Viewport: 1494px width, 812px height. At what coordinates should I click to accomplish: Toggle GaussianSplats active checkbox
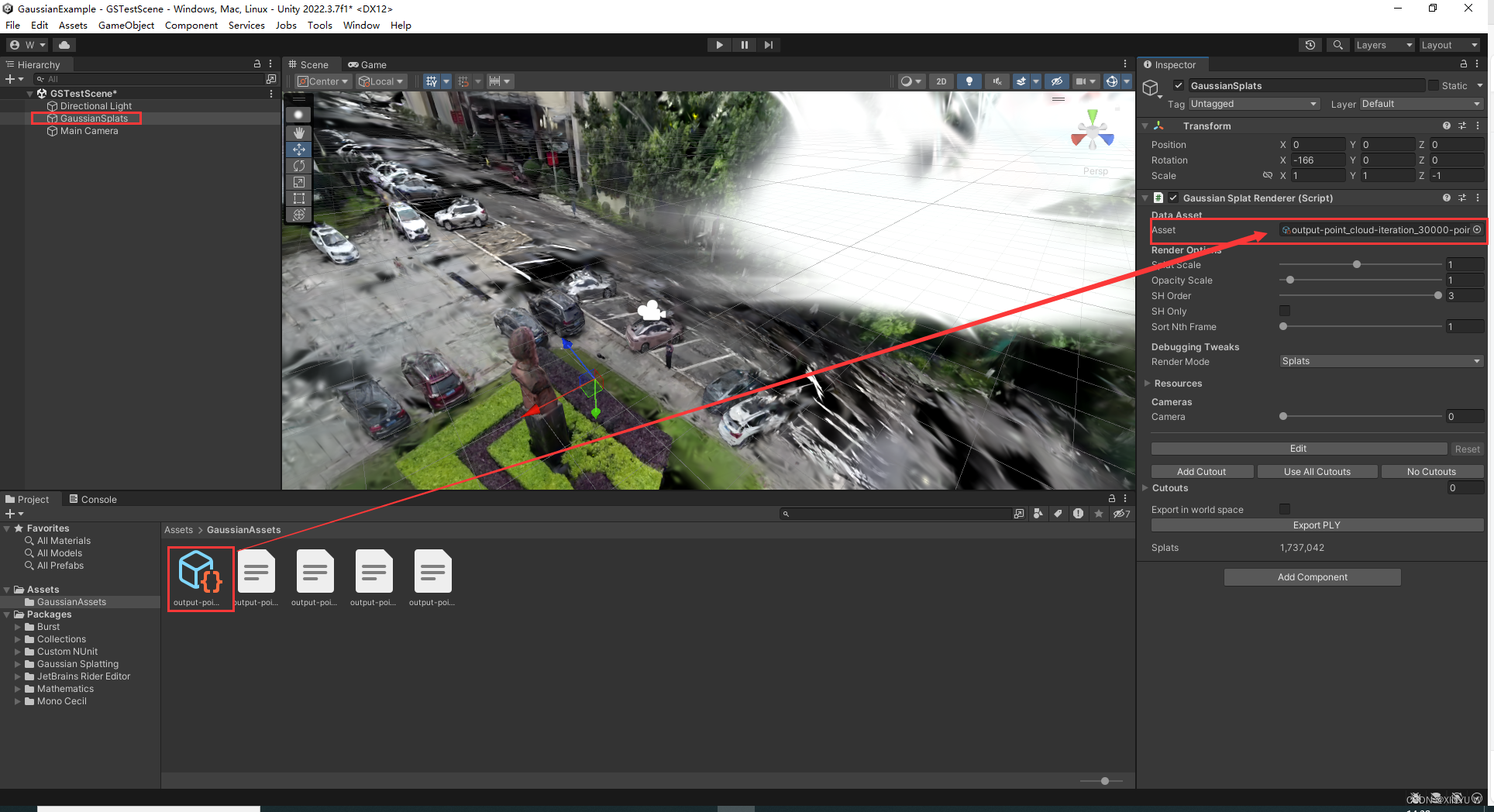coord(1179,85)
